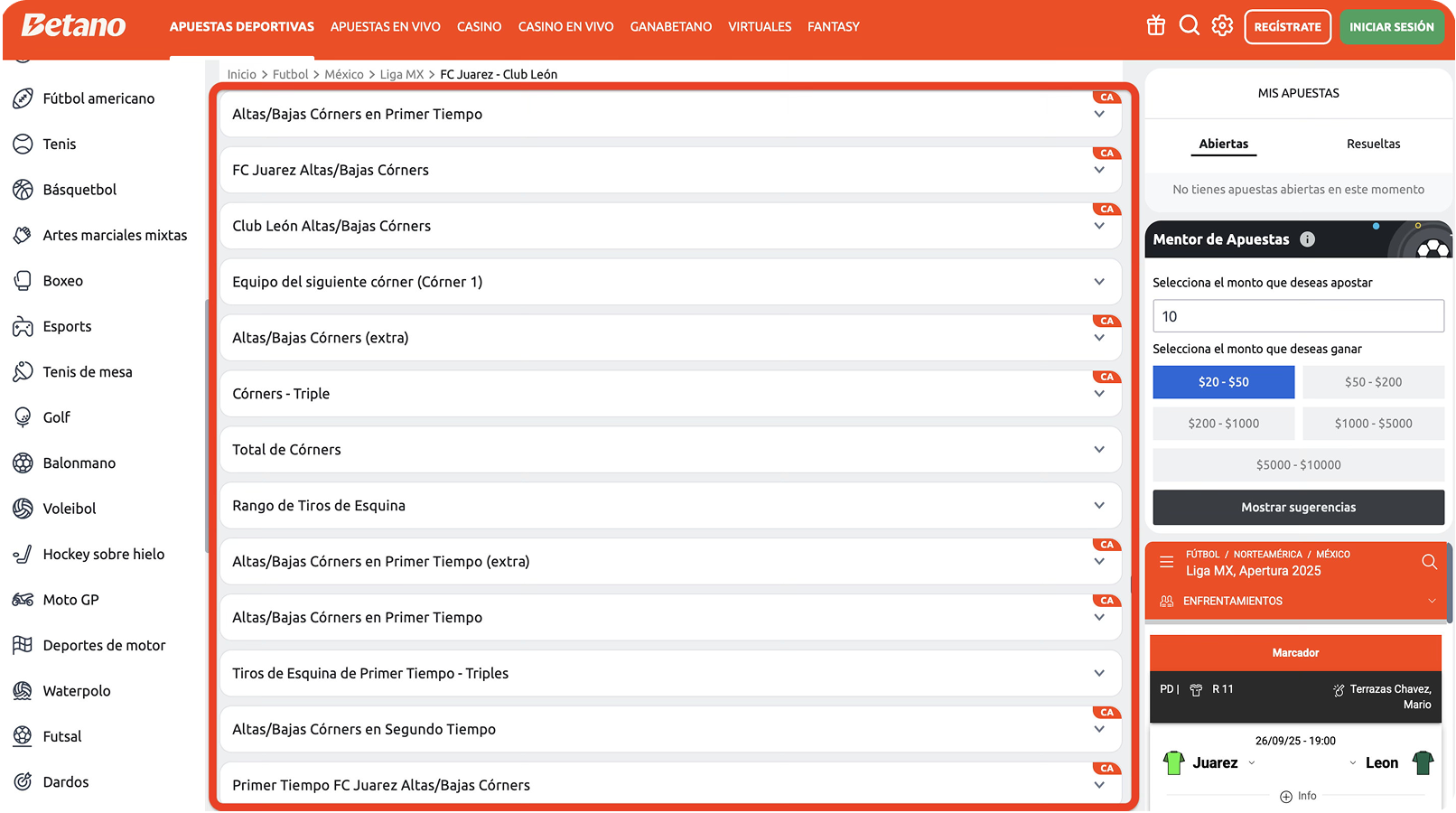Open the CASINO EN VIVO menu

565,27
